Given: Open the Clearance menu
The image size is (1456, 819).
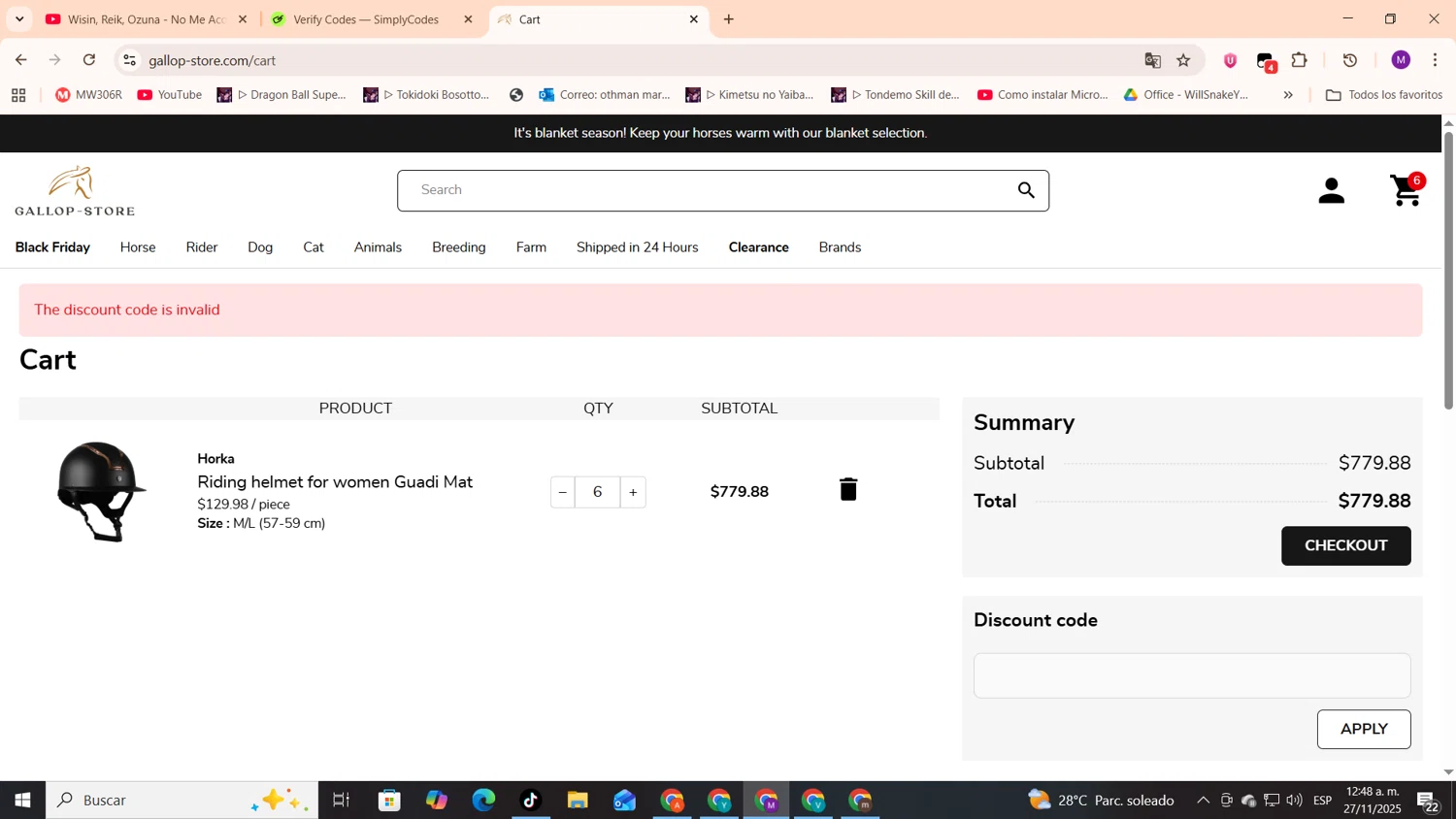Looking at the screenshot, I should pyautogui.click(x=759, y=247).
